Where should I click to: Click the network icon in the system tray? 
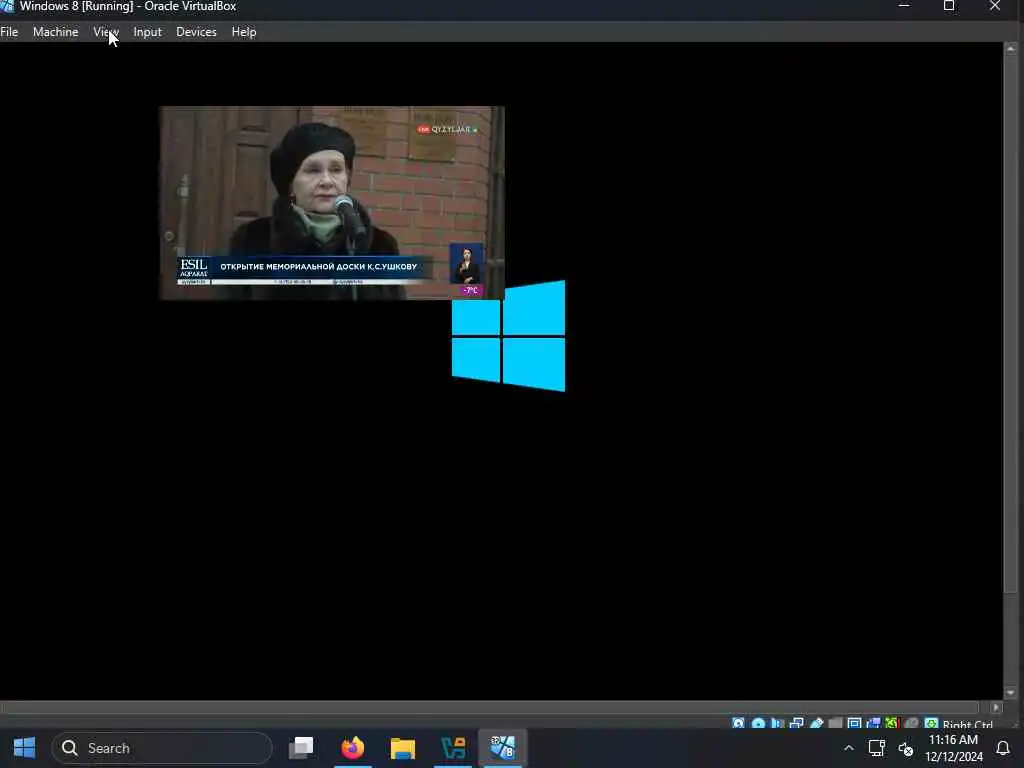coord(876,748)
